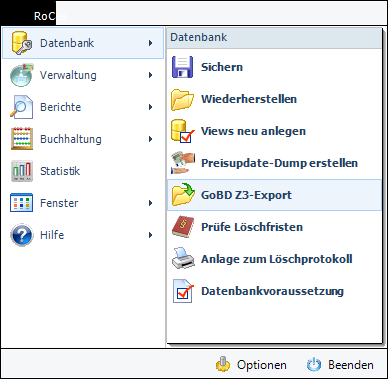This screenshot has height=379, width=388.
Task: Click the Optionen button label
Action: coord(262,365)
